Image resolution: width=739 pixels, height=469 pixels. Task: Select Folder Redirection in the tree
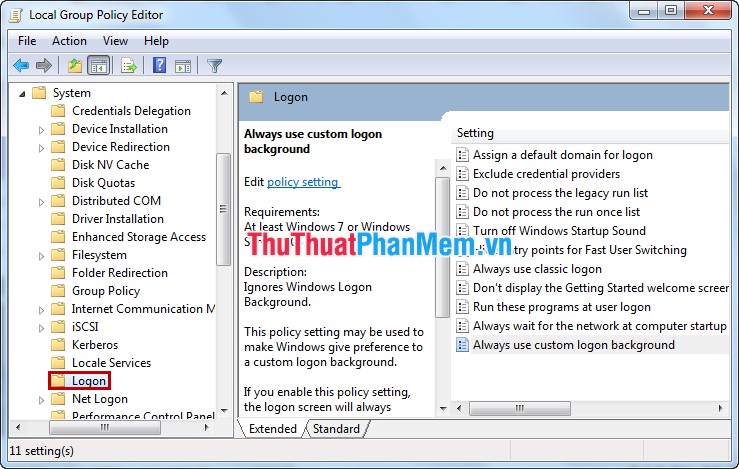(x=120, y=273)
